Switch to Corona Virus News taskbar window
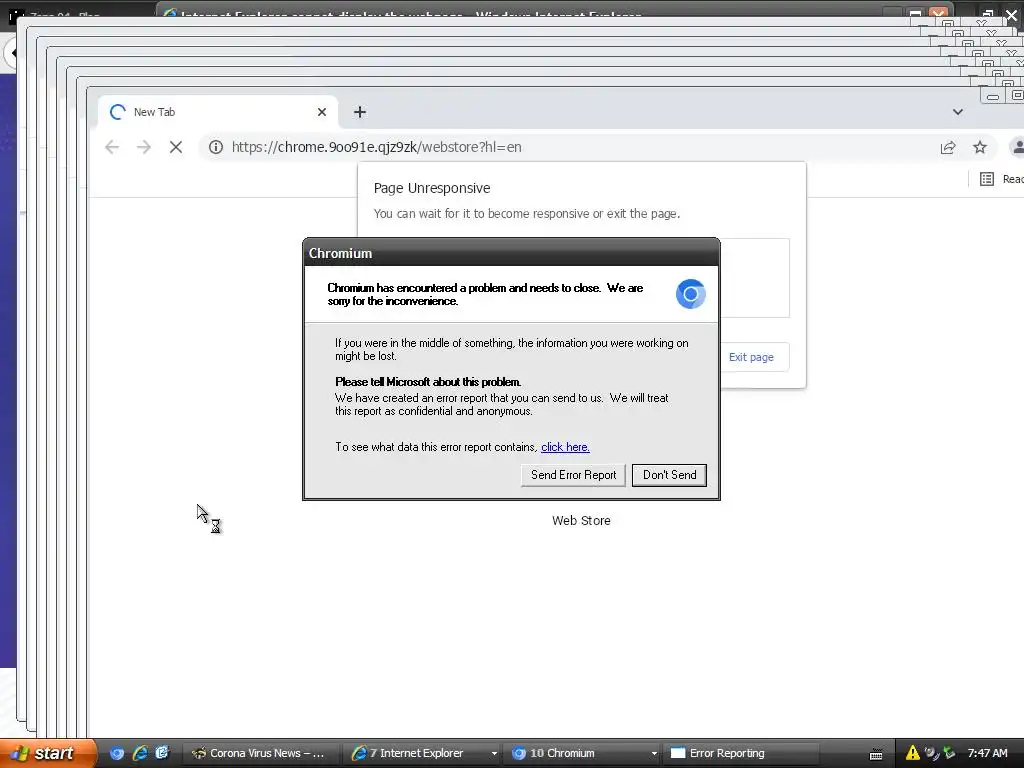 [x=260, y=753]
